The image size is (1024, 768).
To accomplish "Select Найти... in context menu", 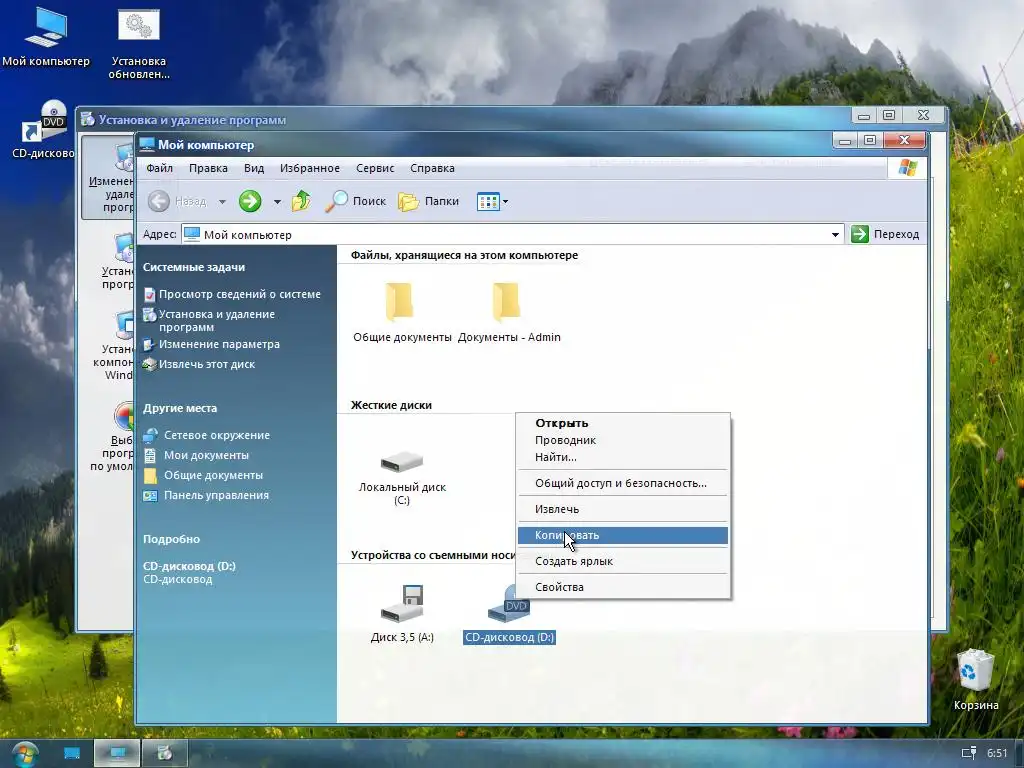I will click(622, 457).
